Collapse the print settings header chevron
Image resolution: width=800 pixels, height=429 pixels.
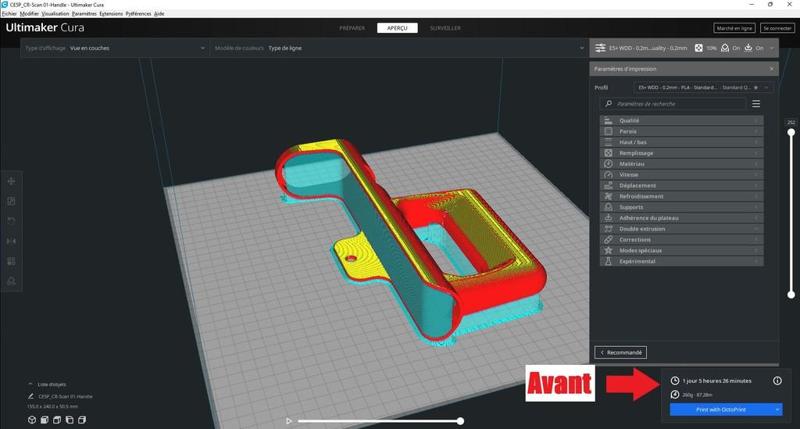click(x=771, y=48)
